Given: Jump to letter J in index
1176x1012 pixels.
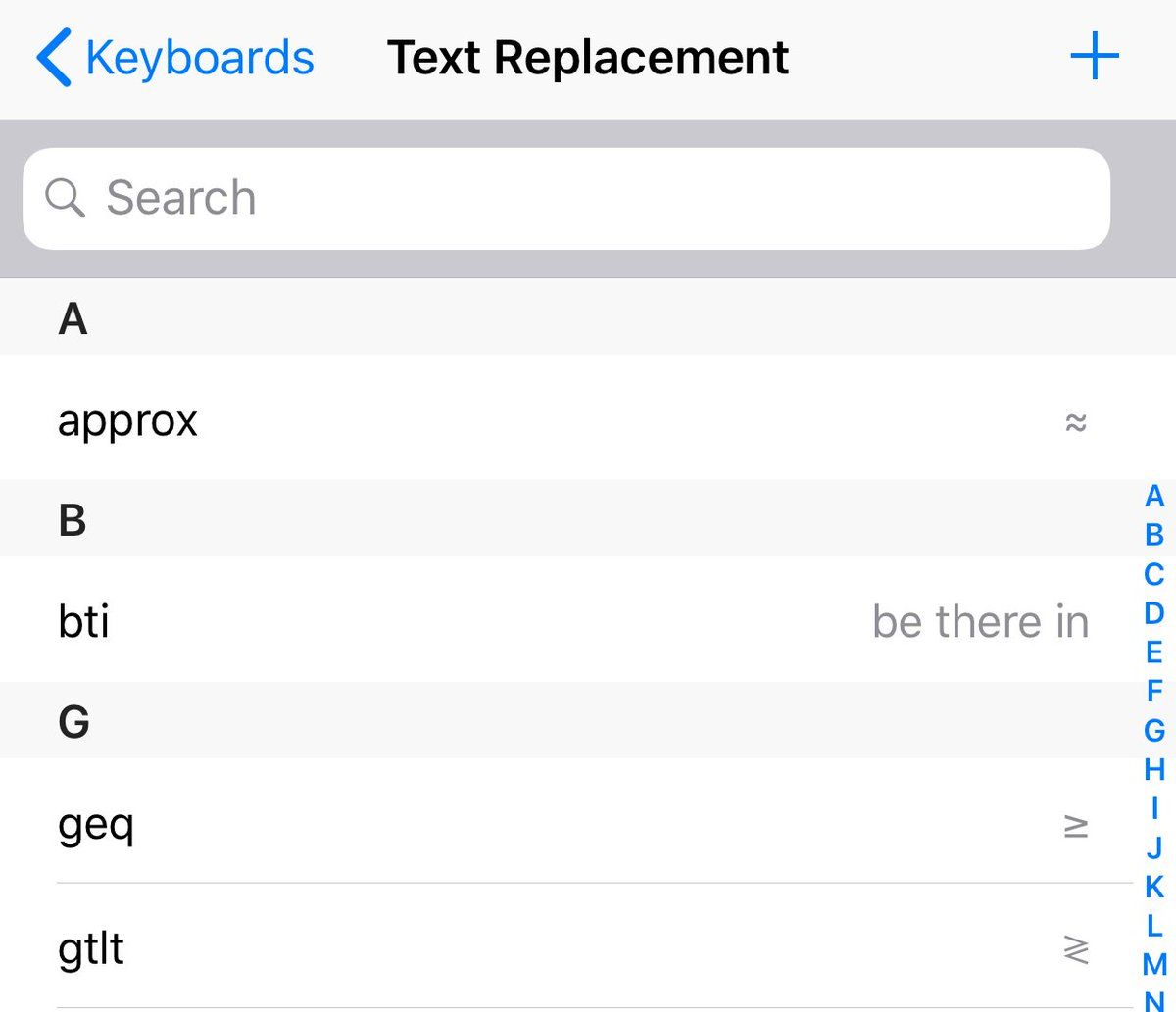Looking at the screenshot, I should (1154, 847).
